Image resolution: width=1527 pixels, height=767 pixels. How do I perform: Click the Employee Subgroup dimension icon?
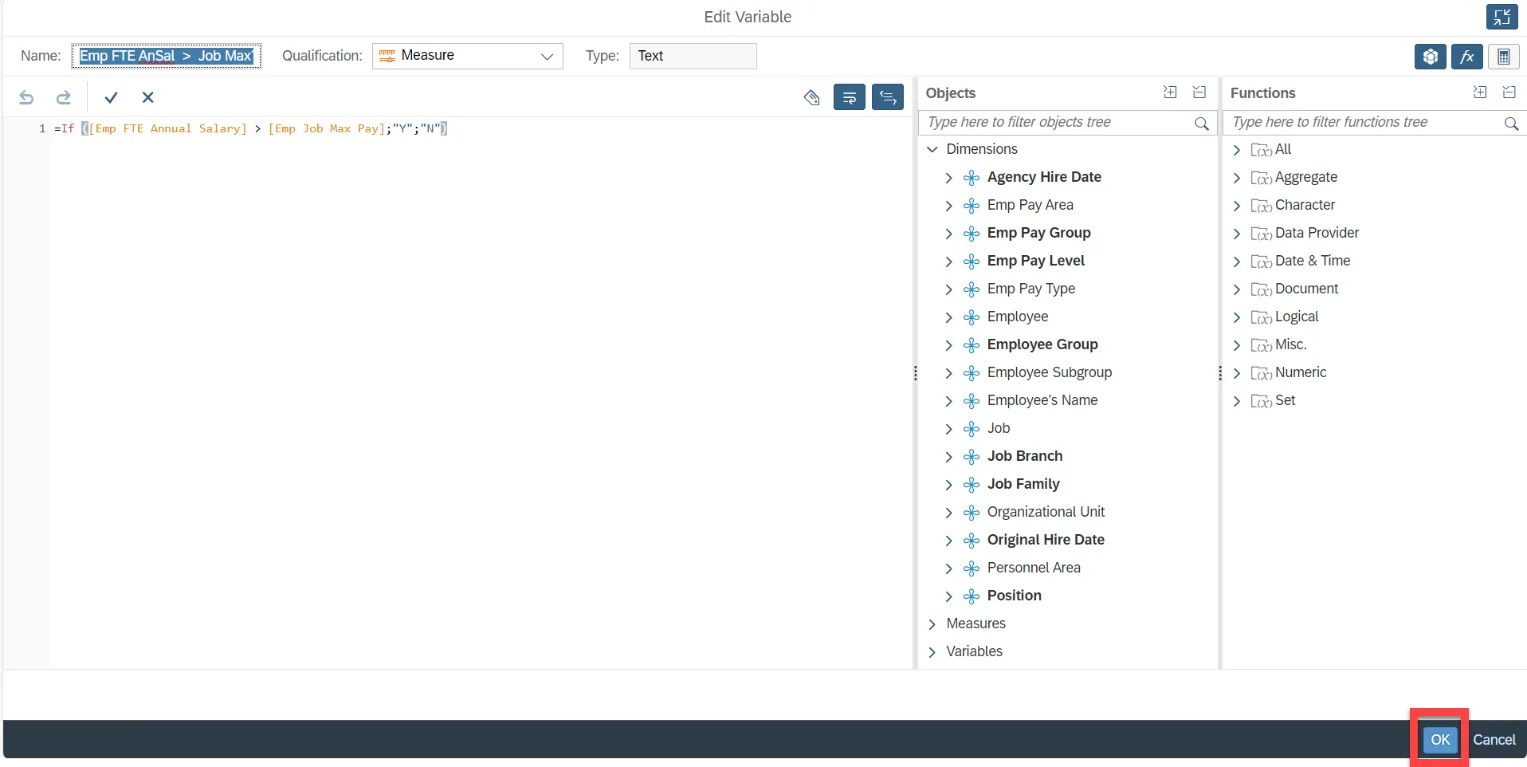[x=970, y=373]
